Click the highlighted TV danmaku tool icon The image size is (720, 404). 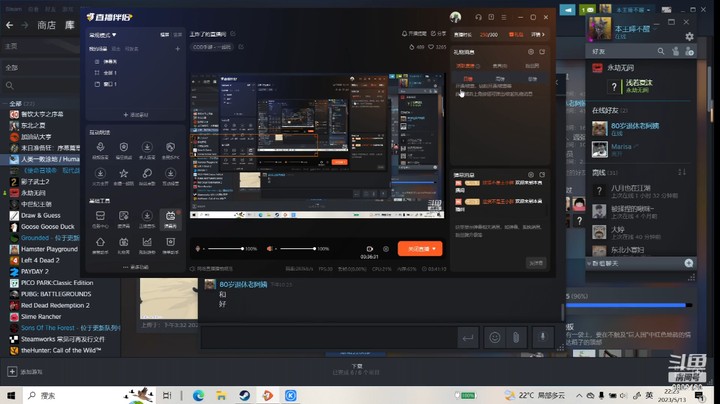click(170, 217)
